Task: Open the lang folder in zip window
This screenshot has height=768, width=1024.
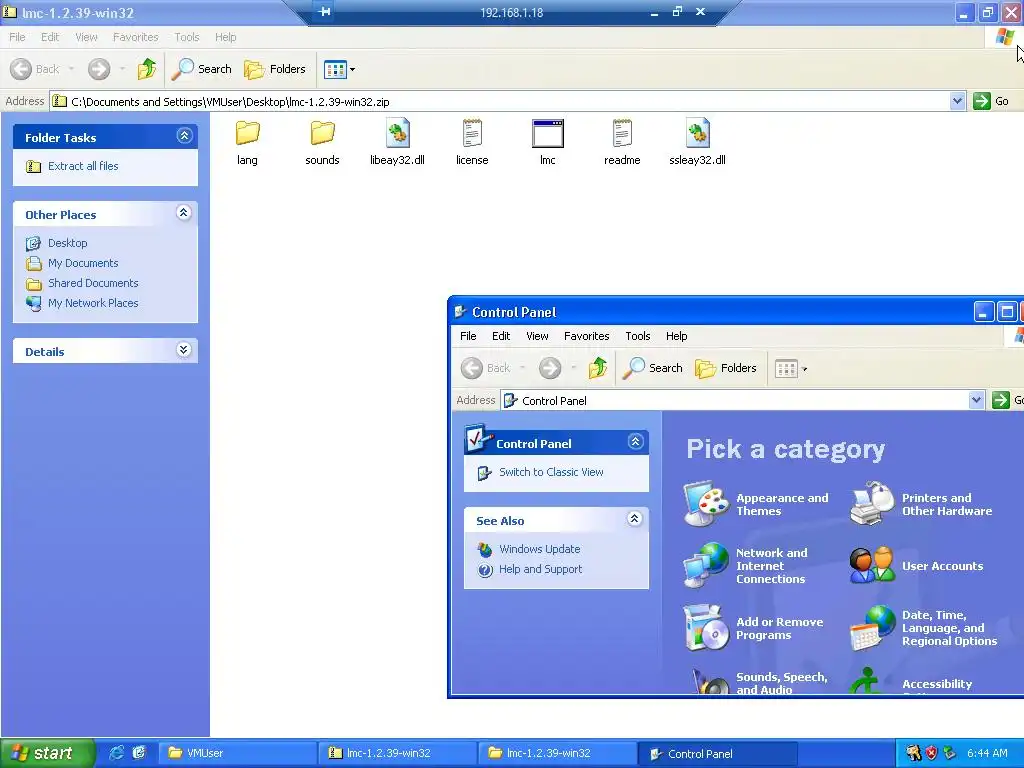Action: 248,133
